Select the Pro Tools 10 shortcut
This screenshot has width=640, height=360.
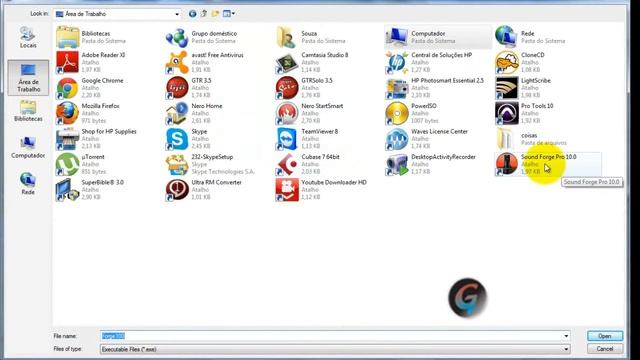coord(524,113)
